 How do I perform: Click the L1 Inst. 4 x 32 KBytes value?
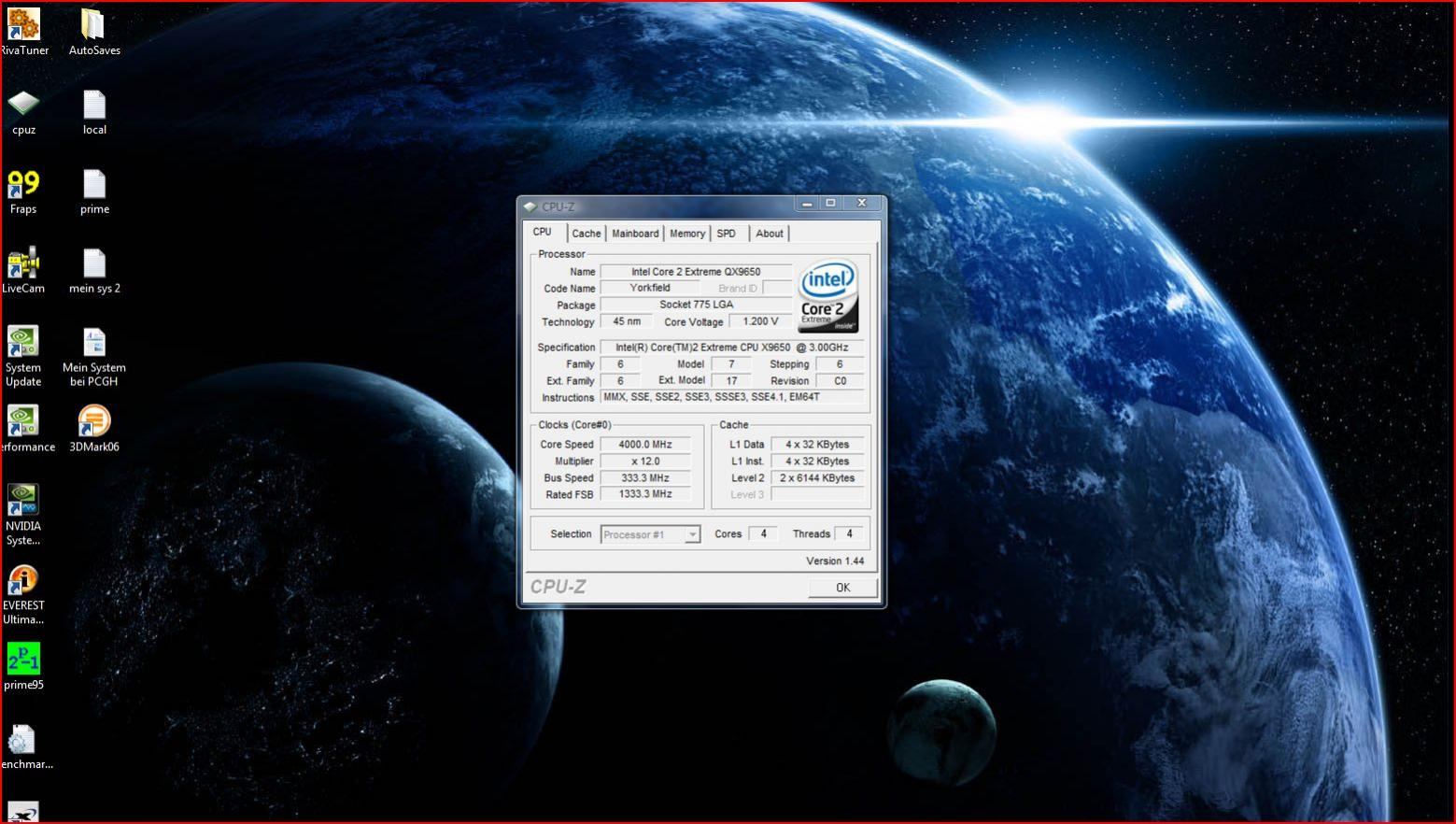tap(817, 462)
